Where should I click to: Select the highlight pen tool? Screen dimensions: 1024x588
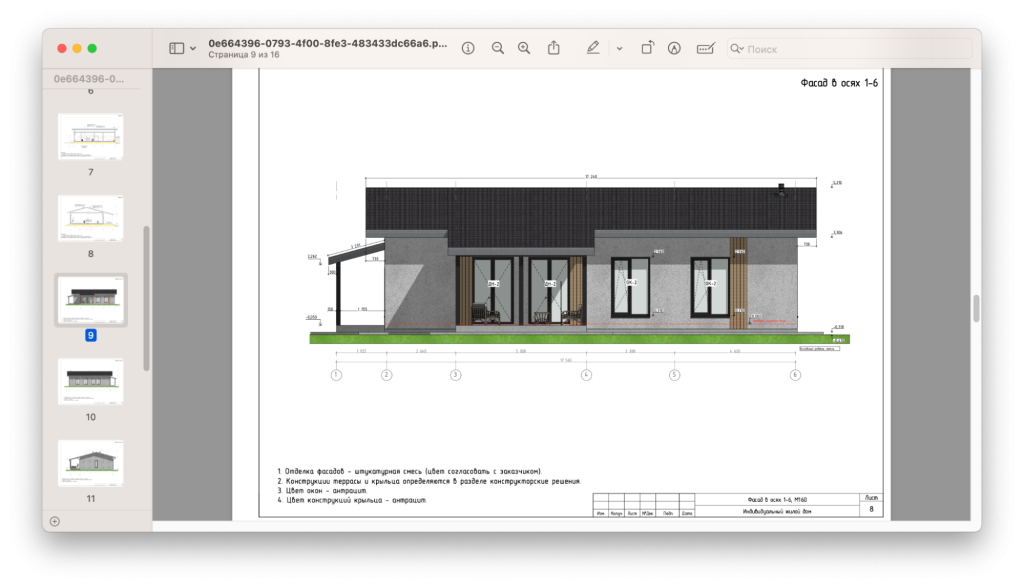(x=593, y=48)
